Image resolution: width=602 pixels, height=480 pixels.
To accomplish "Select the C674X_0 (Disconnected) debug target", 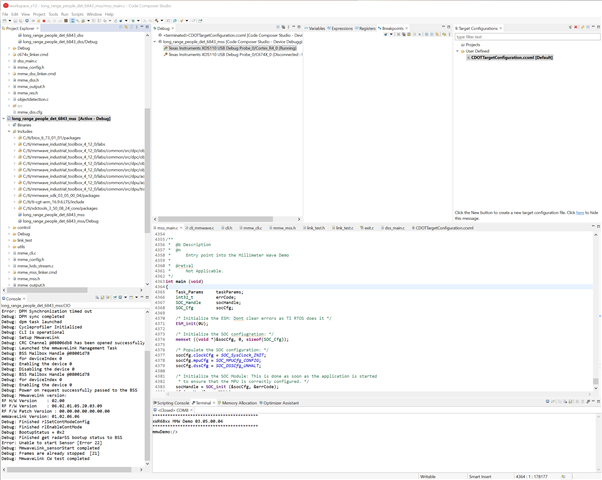I will coord(233,55).
